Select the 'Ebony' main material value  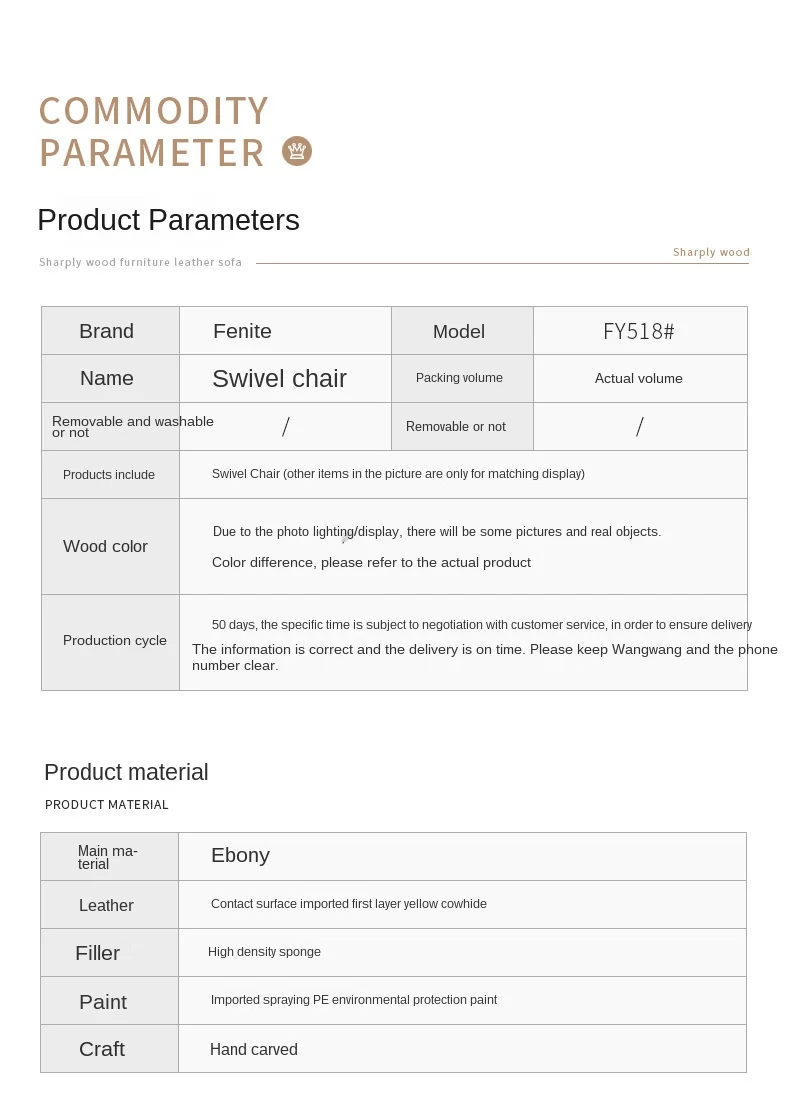click(240, 856)
